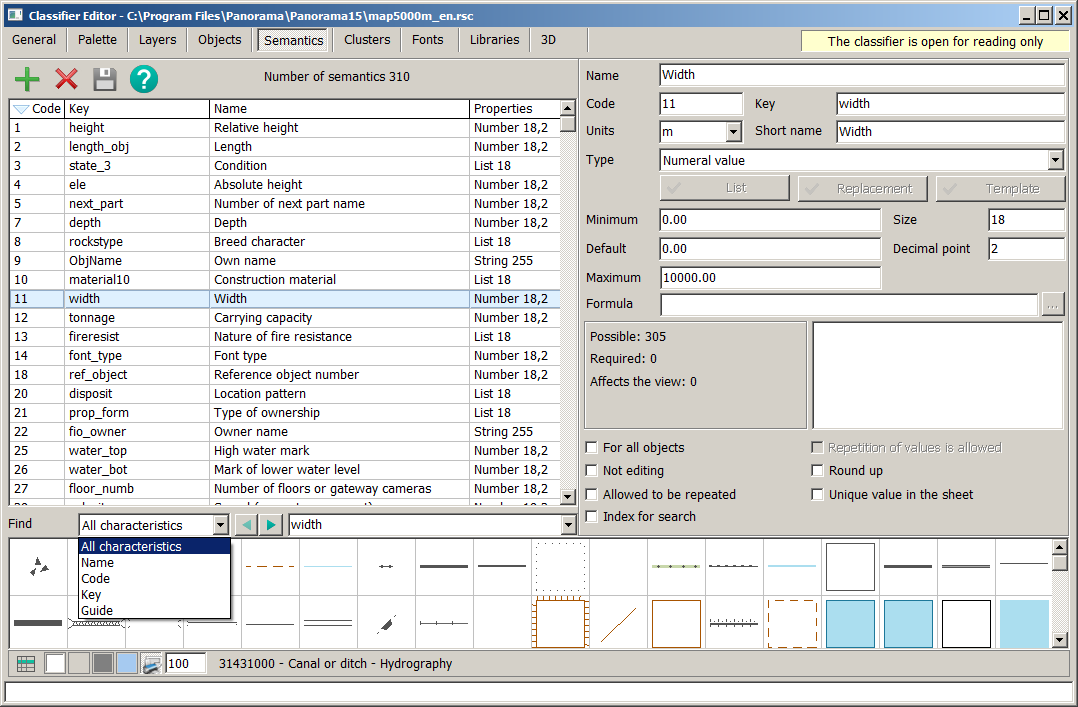Image resolution: width=1078 pixels, height=707 pixels.
Task: Select 'Key' in the Find filter list
Action: [90, 595]
